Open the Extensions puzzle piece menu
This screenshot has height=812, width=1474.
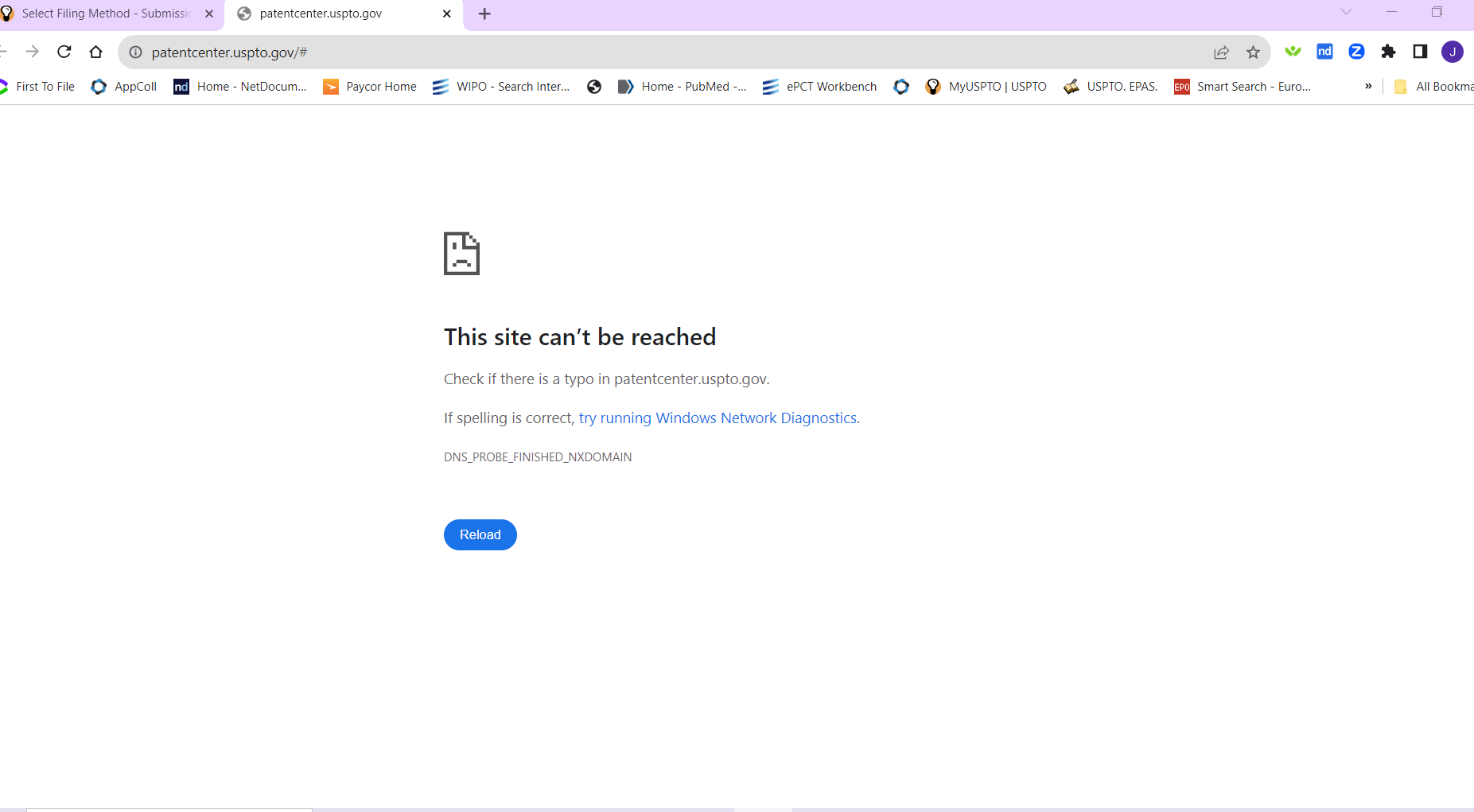coord(1388,52)
